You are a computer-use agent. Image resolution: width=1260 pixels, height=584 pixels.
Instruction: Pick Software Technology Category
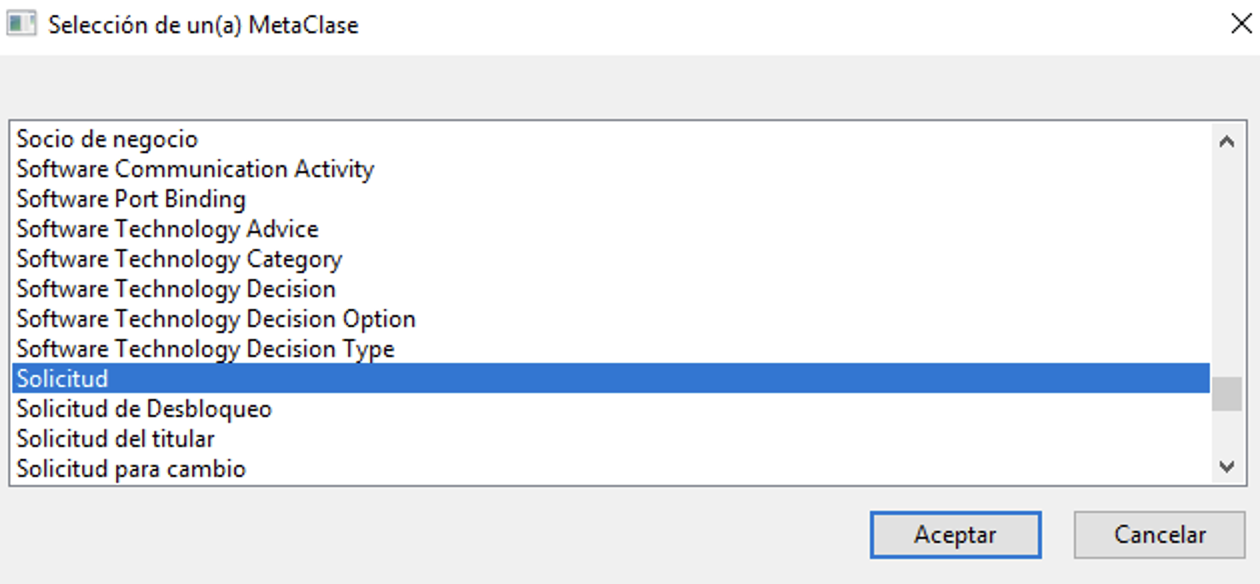(x=610, y=259)
